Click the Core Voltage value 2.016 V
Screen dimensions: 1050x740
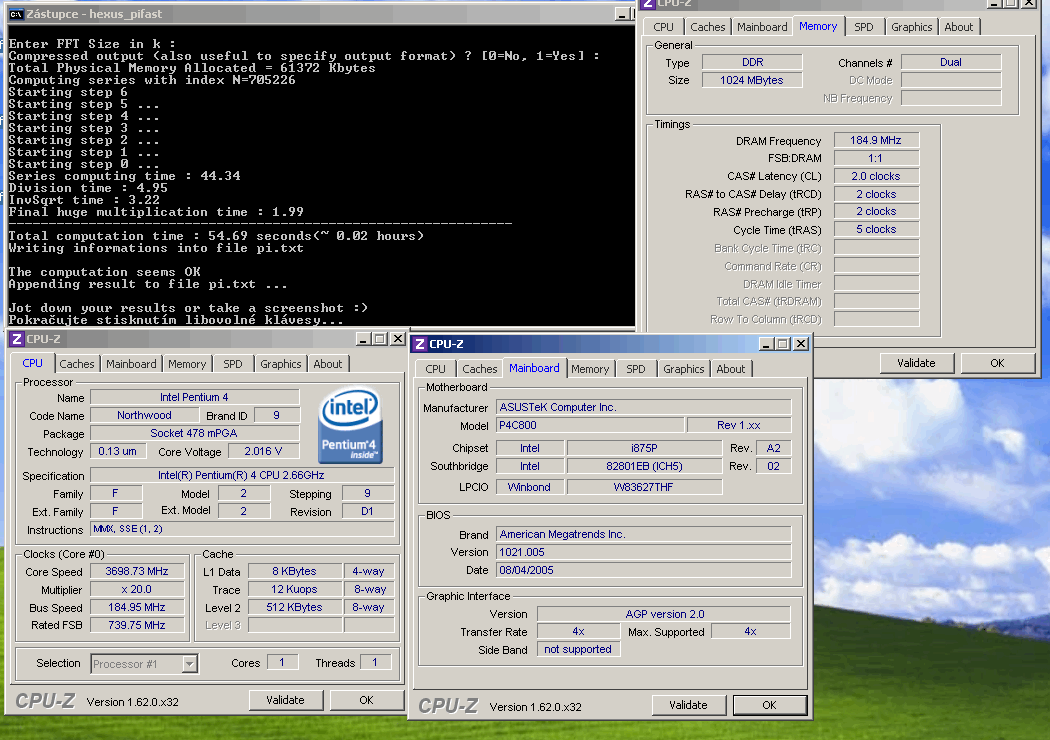[263, 451]
